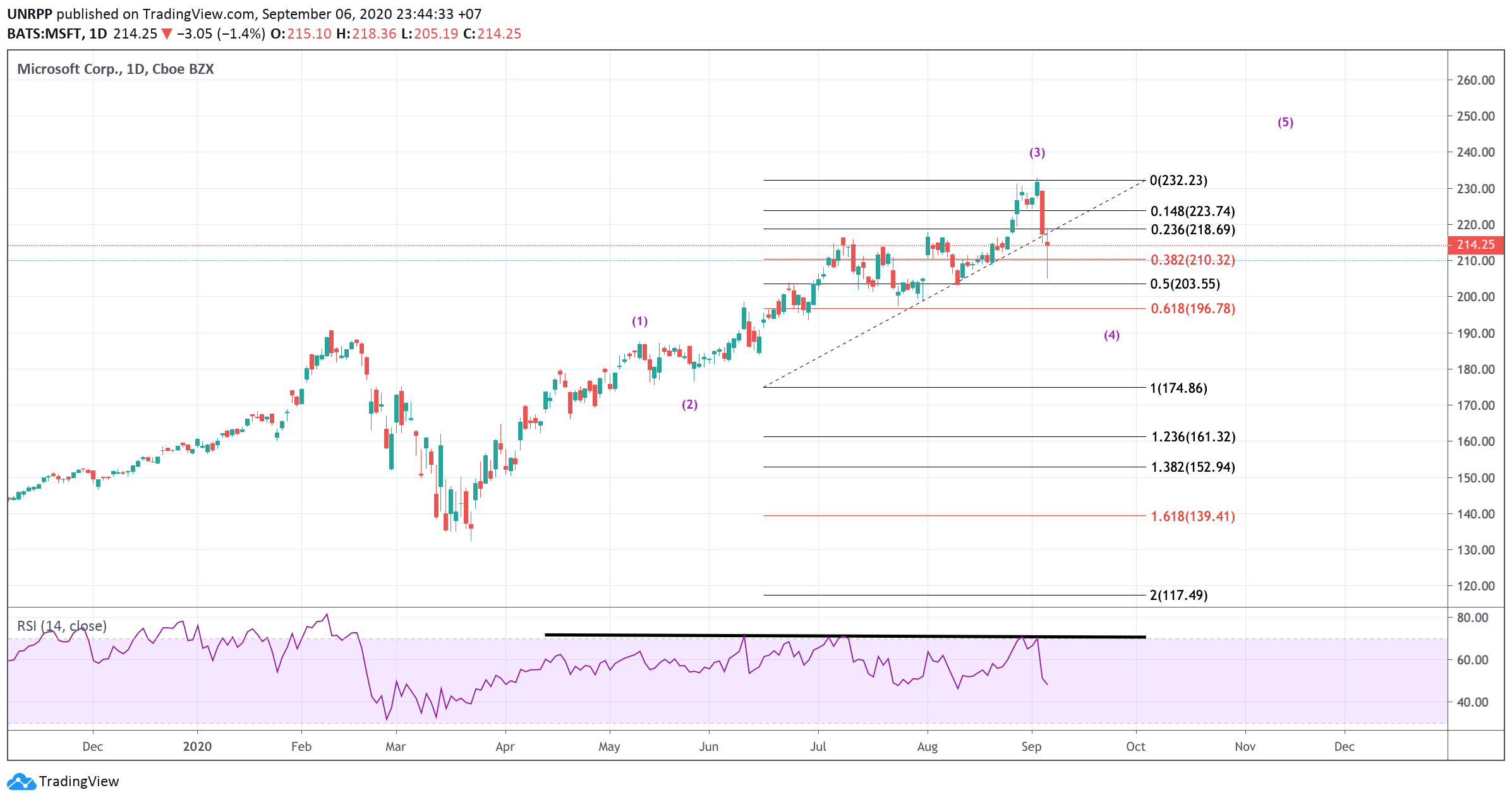The width and height of the screenshot is (1512, 802).
Task: Click the Elliott wave (4) label
Action: [1112, 335]
